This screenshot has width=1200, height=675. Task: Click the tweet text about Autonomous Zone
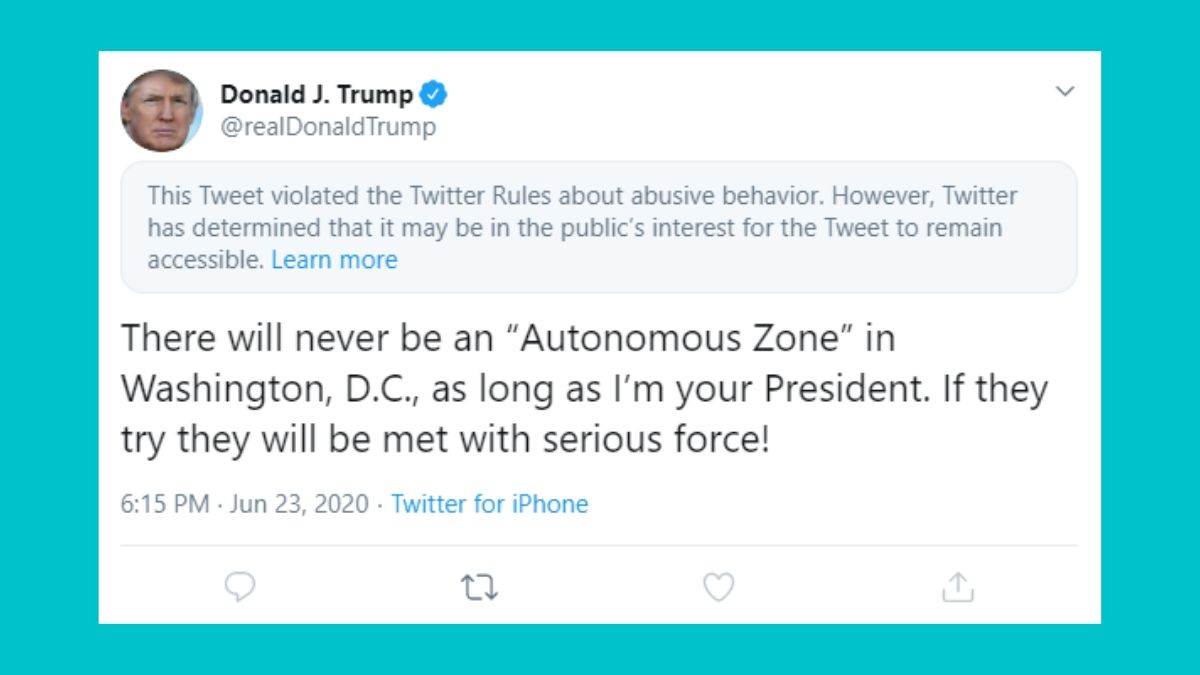(585, 388)
